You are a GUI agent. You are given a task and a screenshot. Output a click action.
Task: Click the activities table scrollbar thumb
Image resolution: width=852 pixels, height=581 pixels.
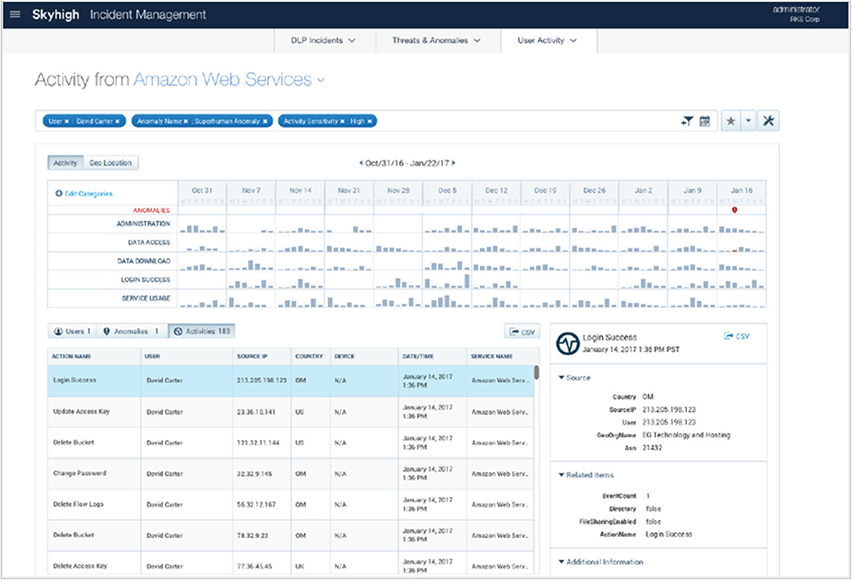[536, 372]
